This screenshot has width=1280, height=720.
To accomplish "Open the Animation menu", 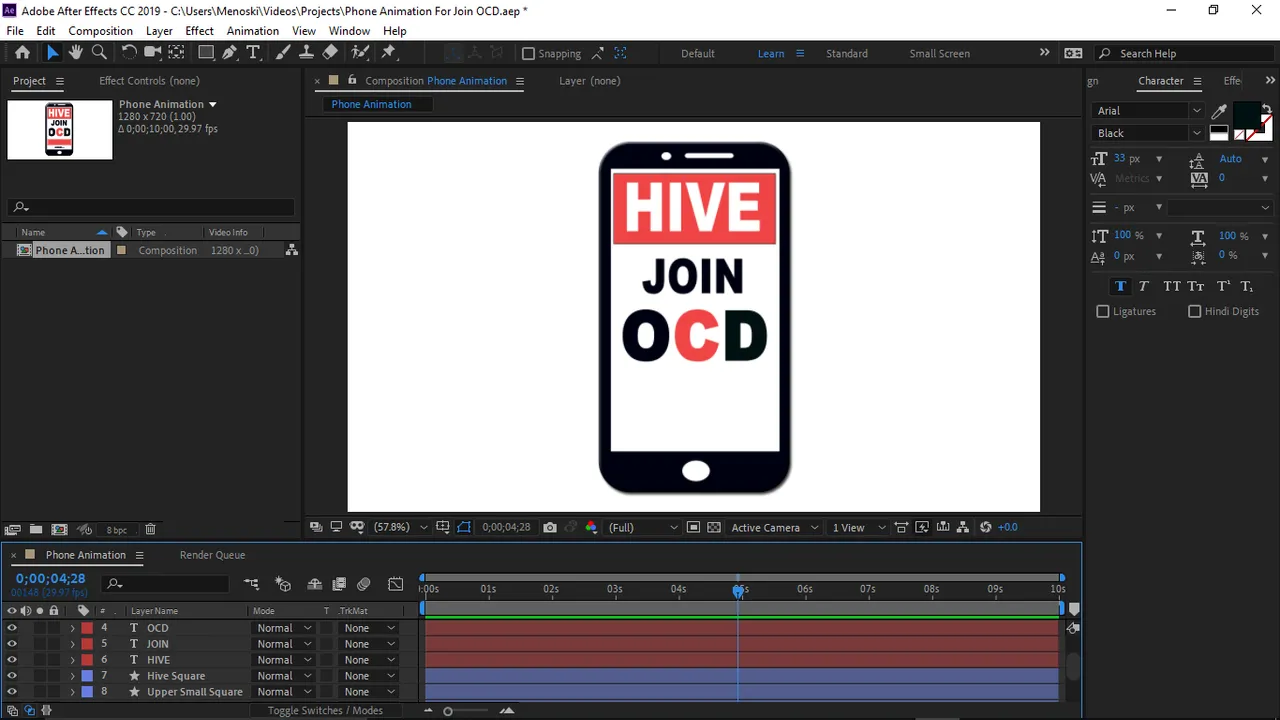I will (252, 31).
